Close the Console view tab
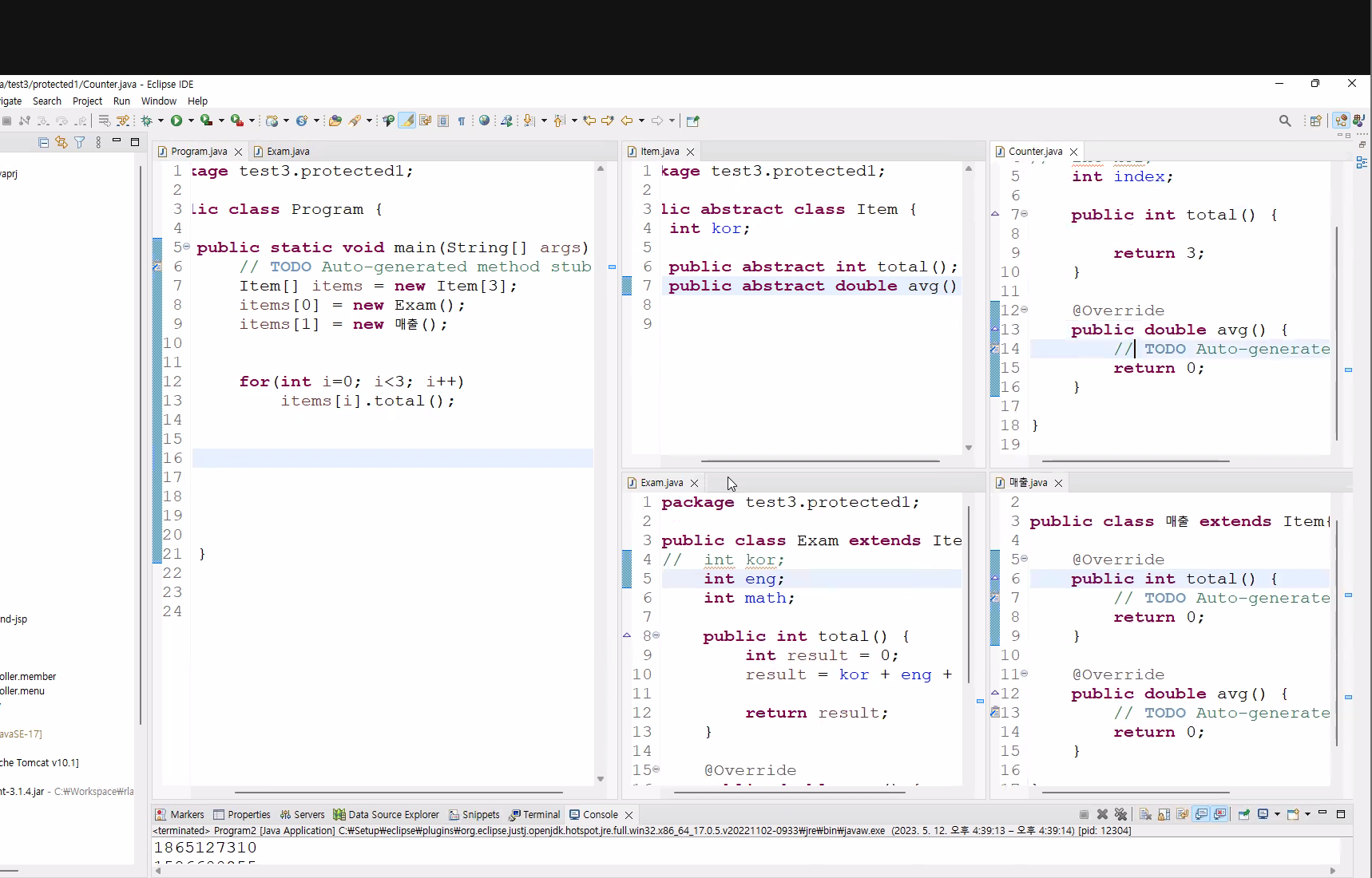The width and height of the screenshot is (1372, 878). 629,815
